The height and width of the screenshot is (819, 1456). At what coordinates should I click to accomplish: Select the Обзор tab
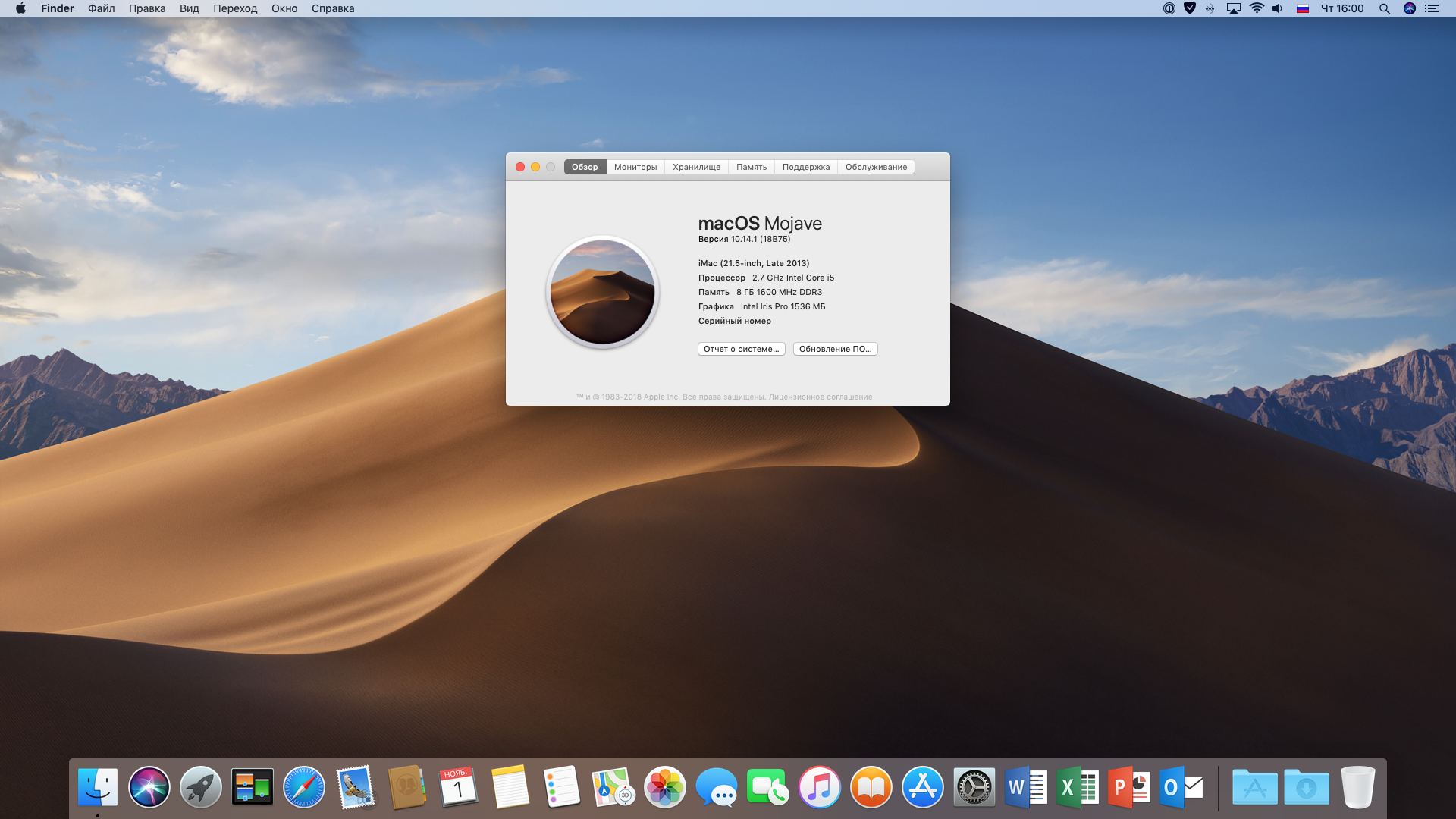pos(585,167)
